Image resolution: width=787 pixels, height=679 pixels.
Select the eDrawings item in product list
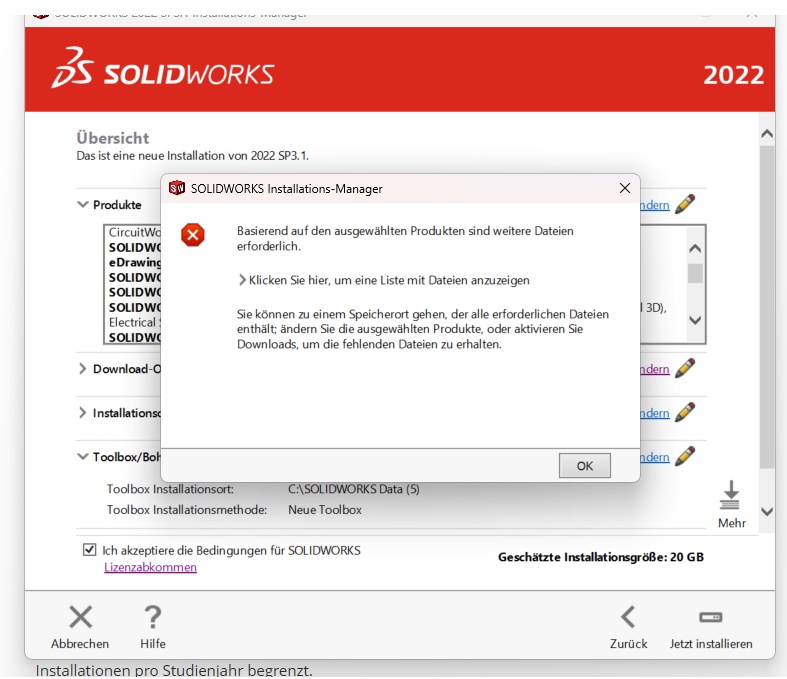point(135,262)
